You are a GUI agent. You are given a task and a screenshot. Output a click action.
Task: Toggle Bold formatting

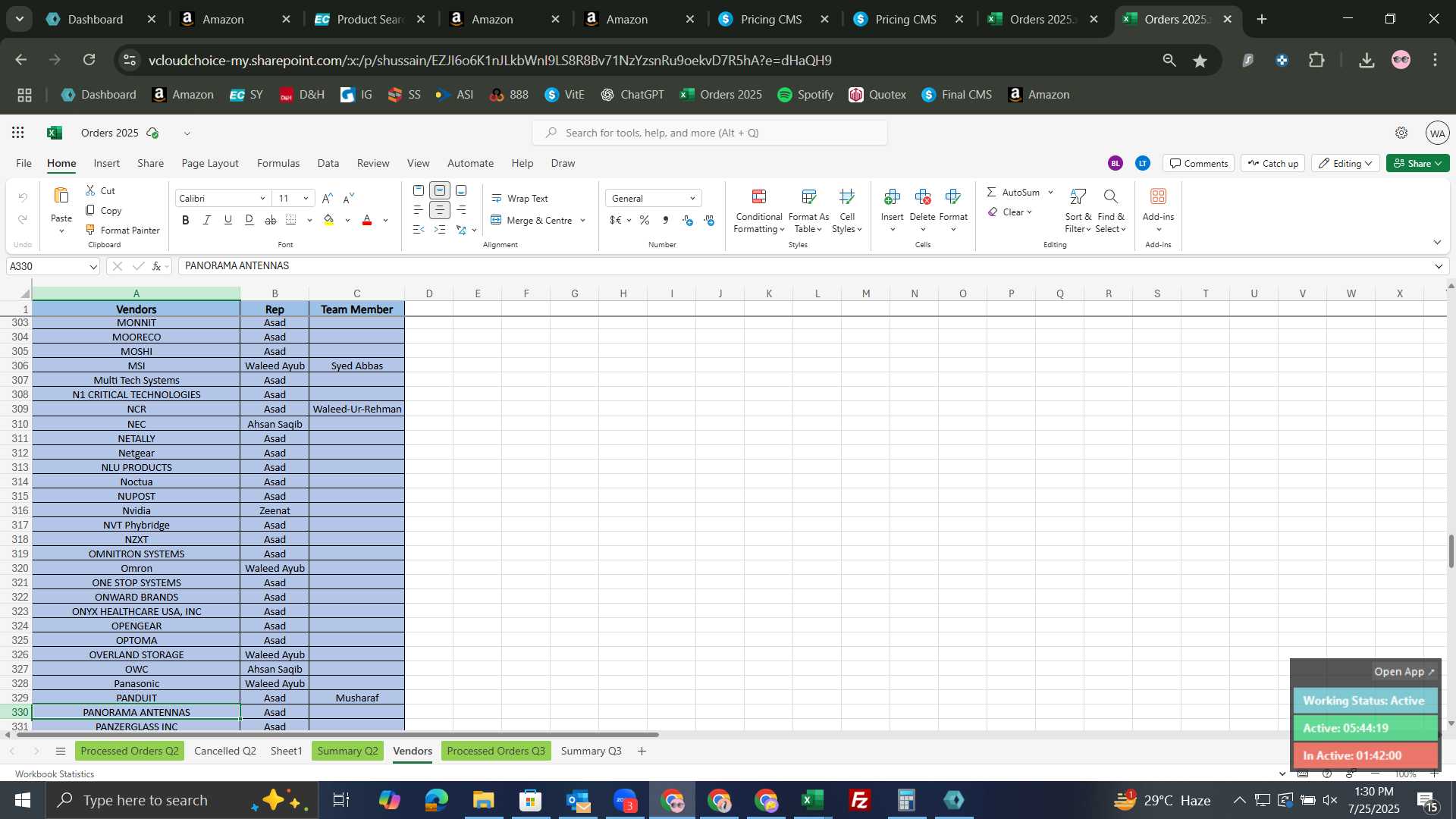click(x=186, y=220)
